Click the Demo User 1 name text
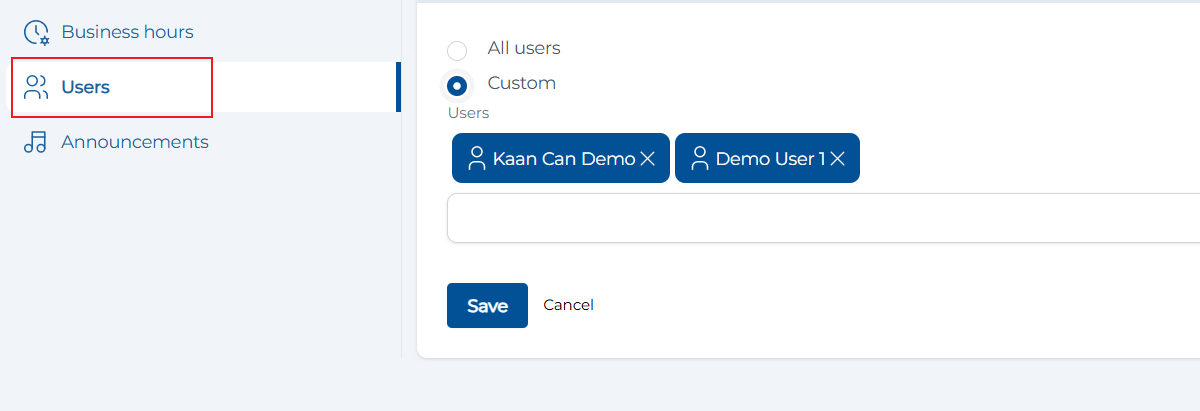This screenshot has width=1200, height=411. [770, 159]
